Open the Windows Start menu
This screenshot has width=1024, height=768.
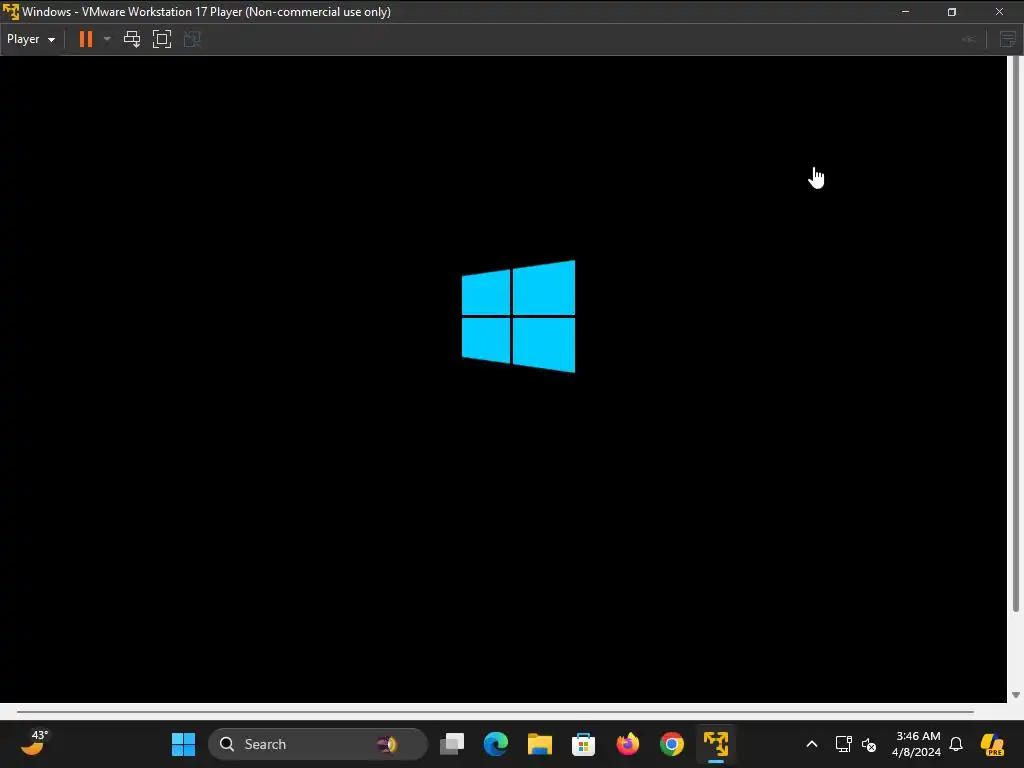(184, 744)
